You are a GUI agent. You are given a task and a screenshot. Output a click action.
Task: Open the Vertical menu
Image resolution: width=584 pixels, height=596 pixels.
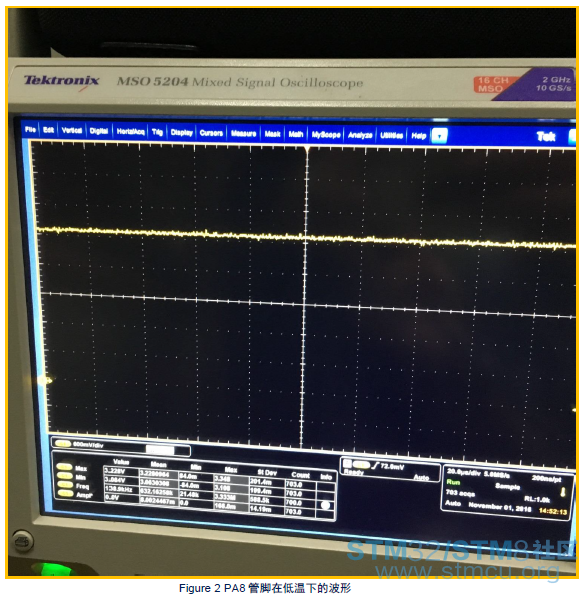click(x=71, y=130)
